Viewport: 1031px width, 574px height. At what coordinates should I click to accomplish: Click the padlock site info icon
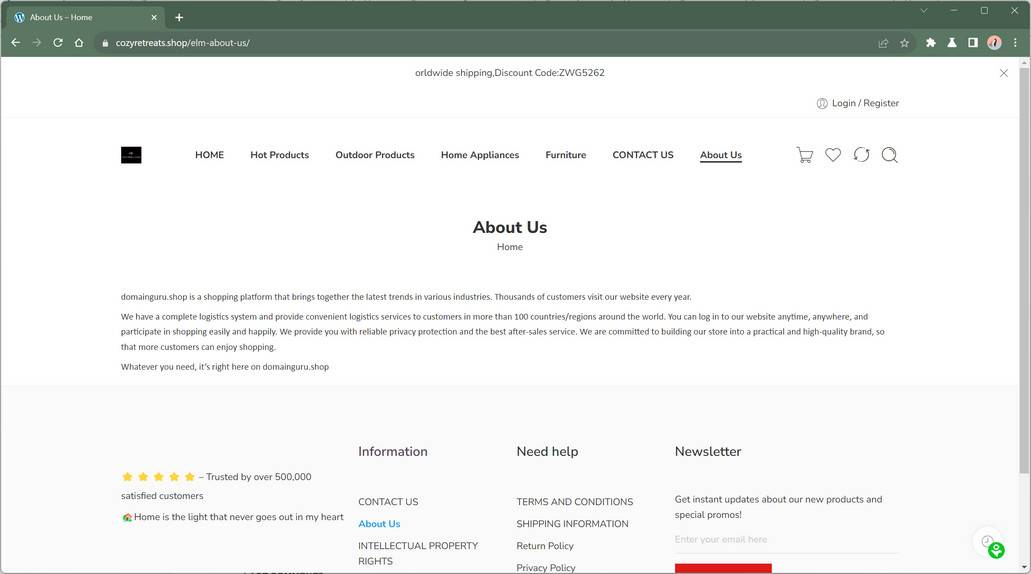click(x=105, y=43)
